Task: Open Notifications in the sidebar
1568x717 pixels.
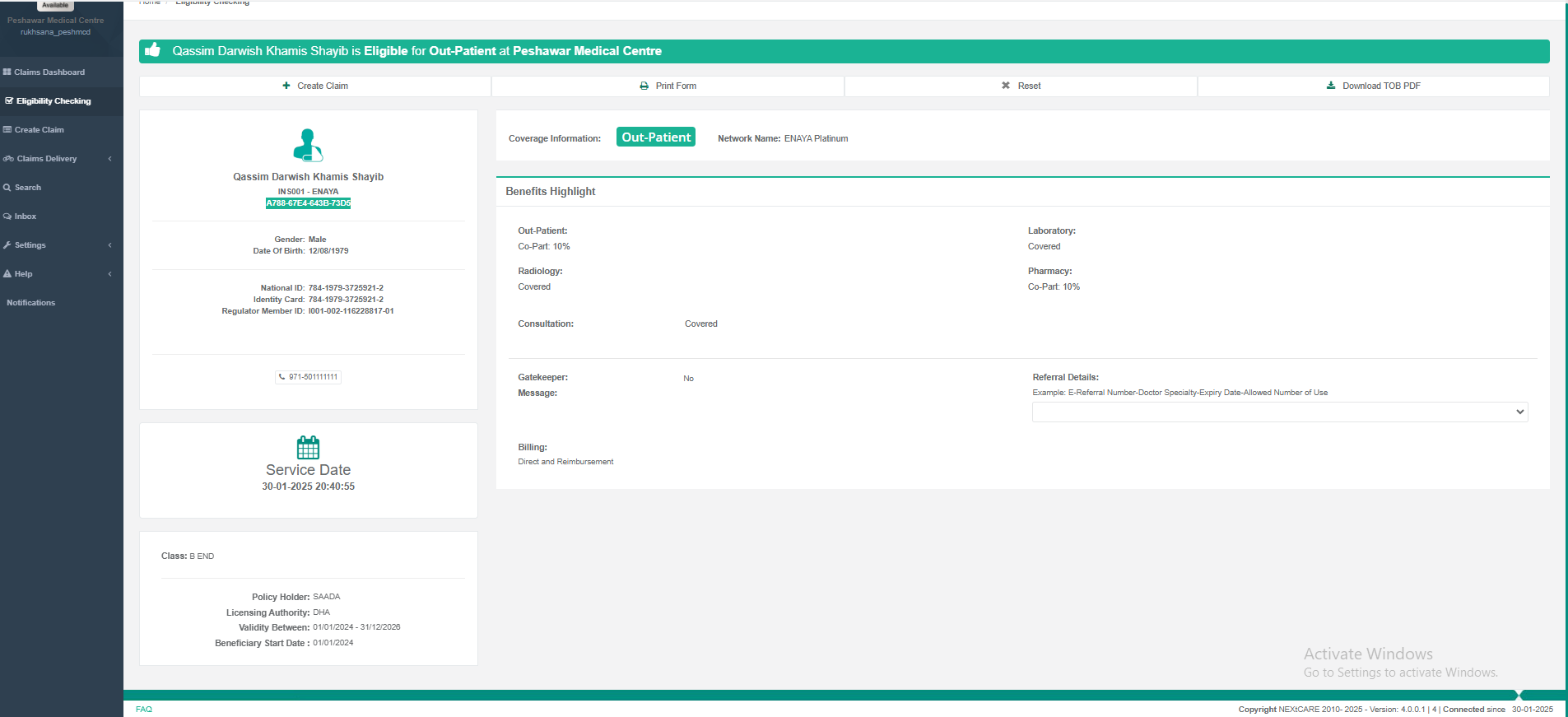Action: tap(31, 303)
